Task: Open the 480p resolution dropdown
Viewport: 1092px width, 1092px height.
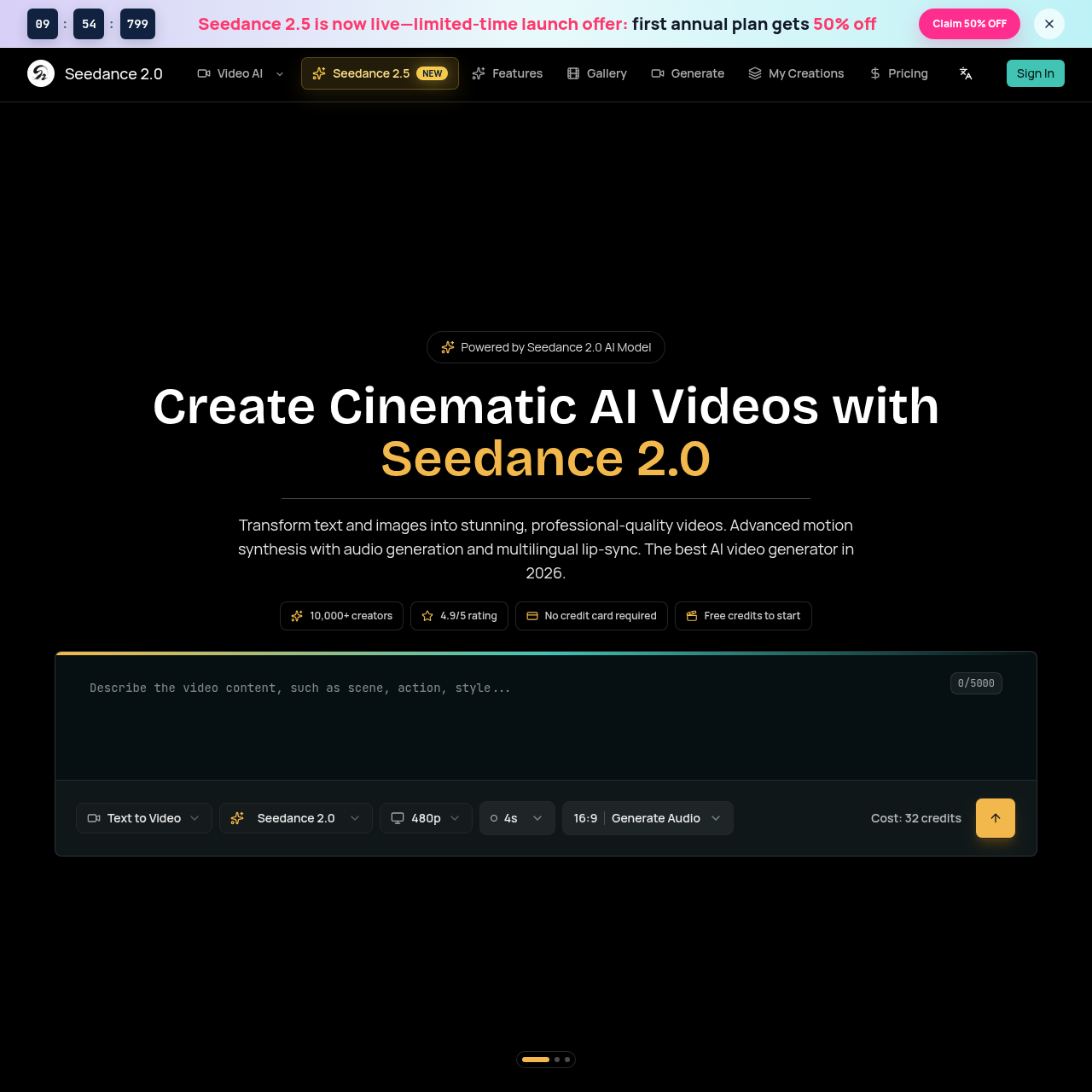Action: pyautogui.click(x=426, y=818)
